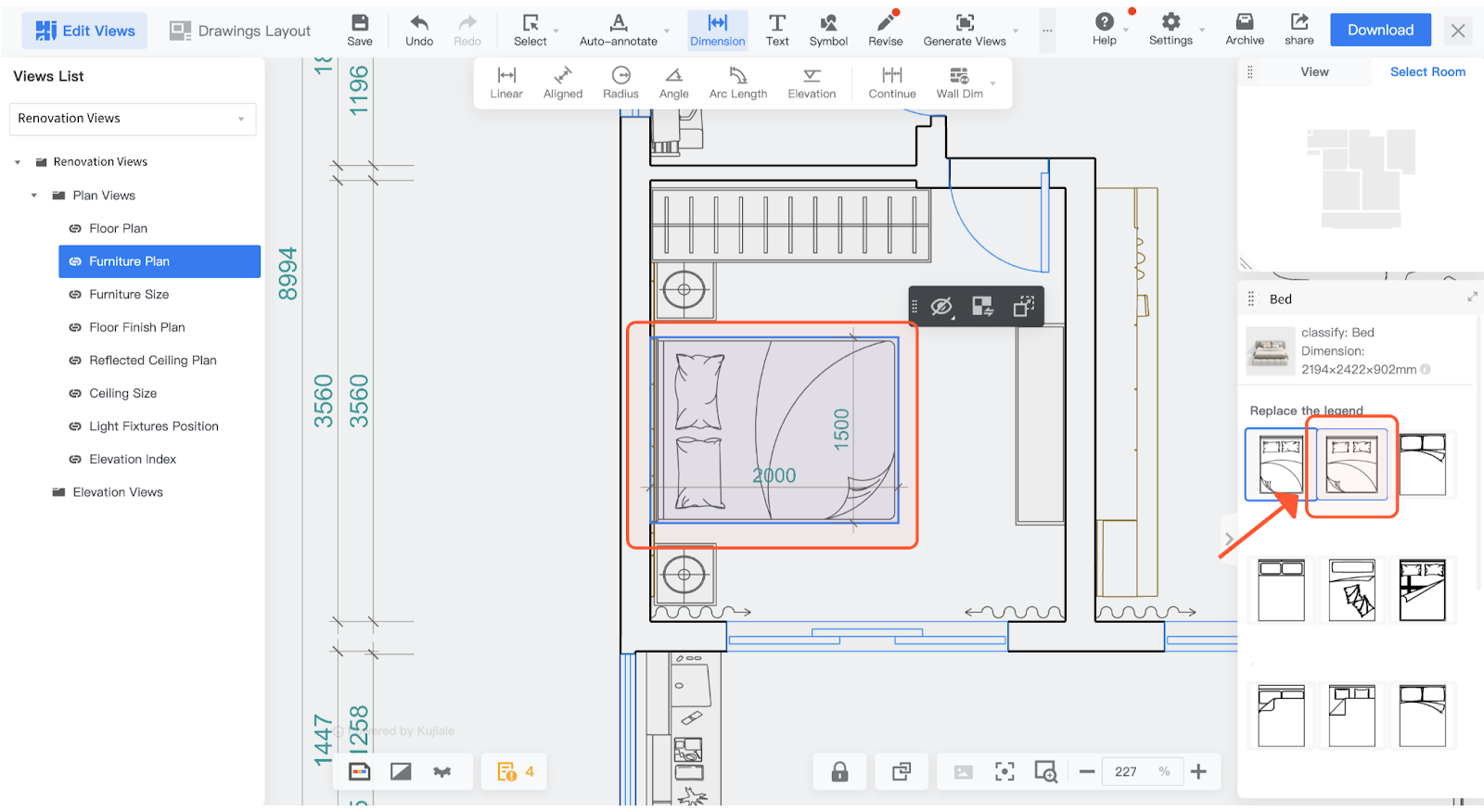Expand the Wall Dim dropdown arrow

(993, 83)
